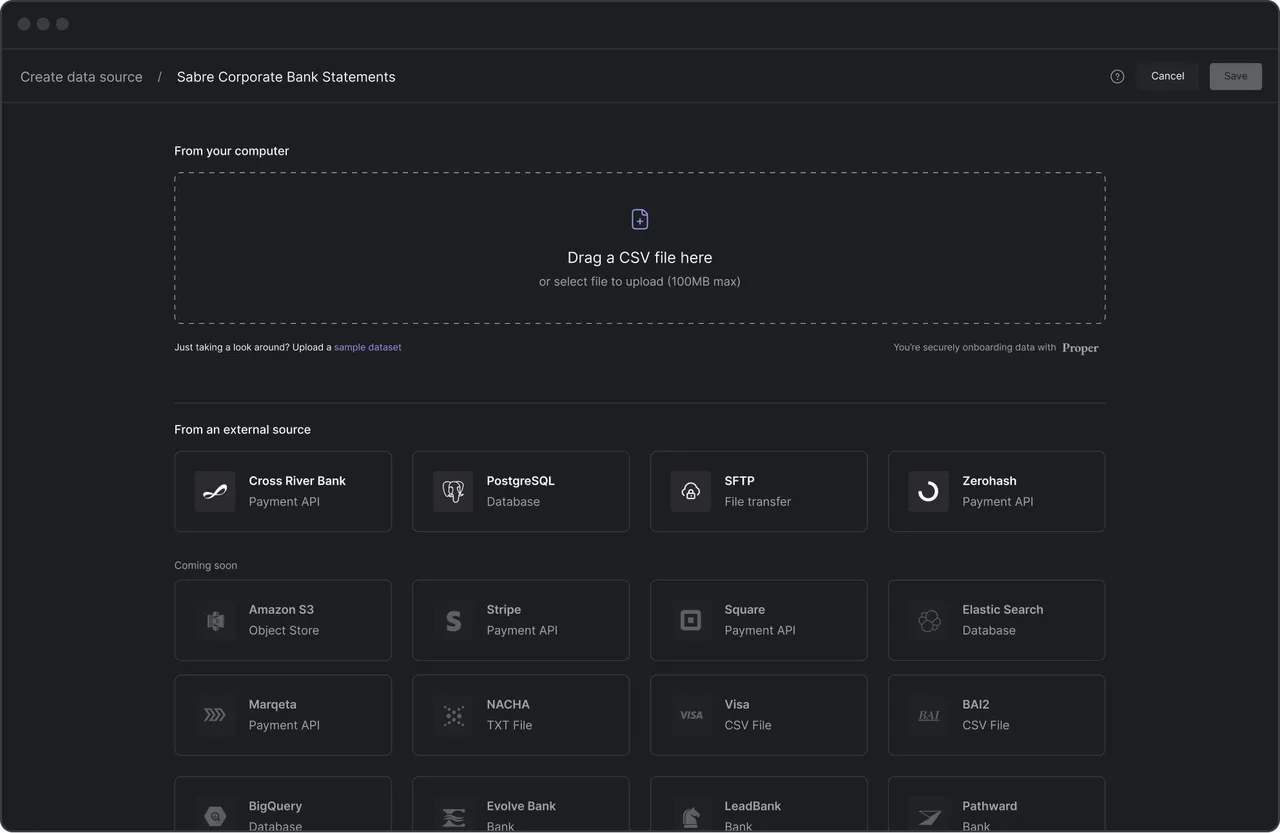Click the Zerohash ring icon
Image resolution: width=1280 pixels, height=833 pixels.
(929, 491)
